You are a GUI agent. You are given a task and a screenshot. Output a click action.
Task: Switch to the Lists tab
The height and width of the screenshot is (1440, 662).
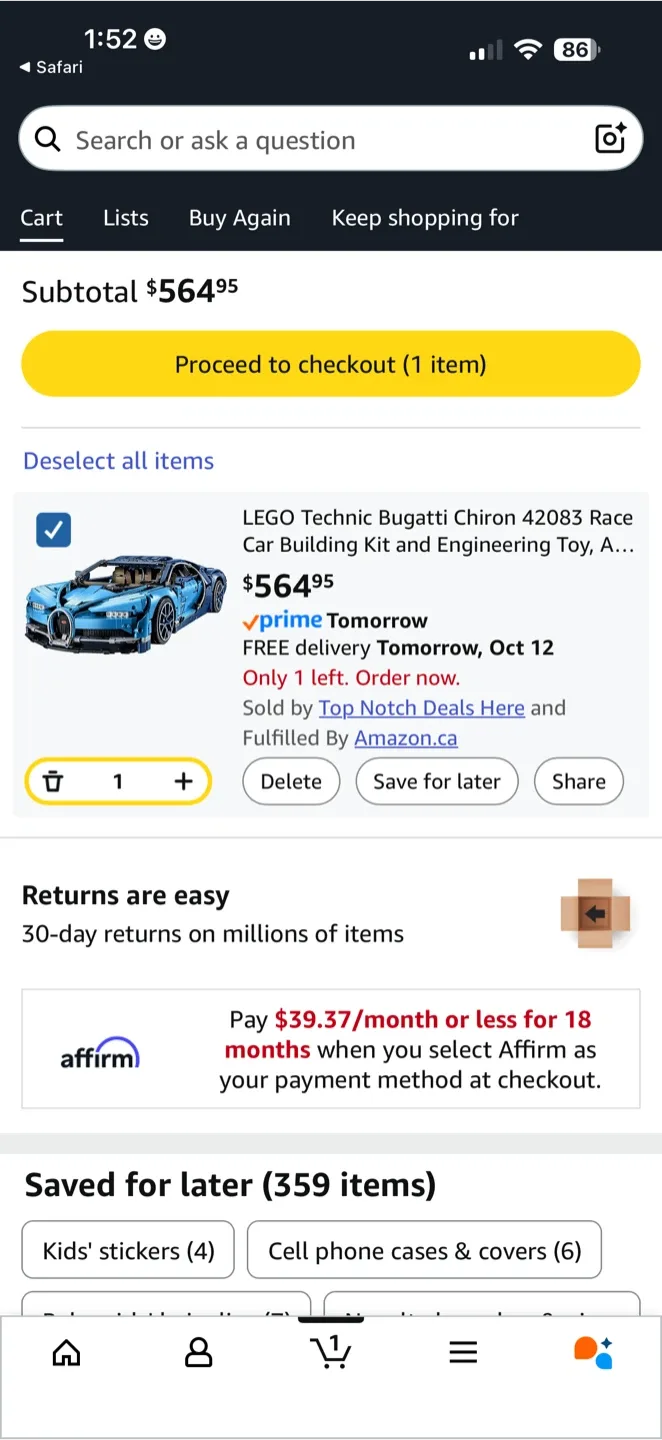pyautogui.click(x=125, y=218)
